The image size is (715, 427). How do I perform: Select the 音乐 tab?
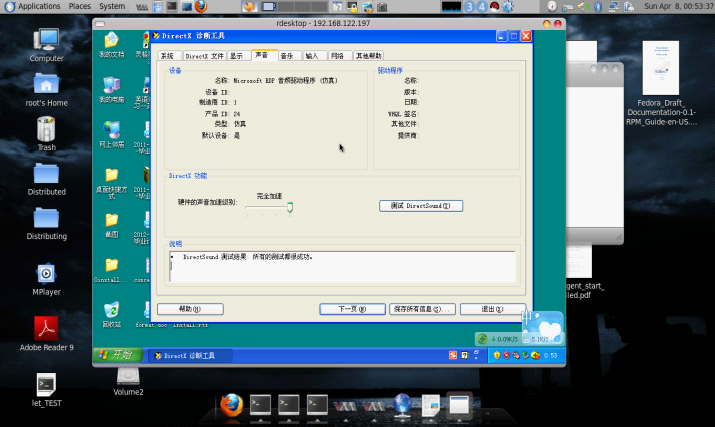pyautogui.click(x=287, y=56)
